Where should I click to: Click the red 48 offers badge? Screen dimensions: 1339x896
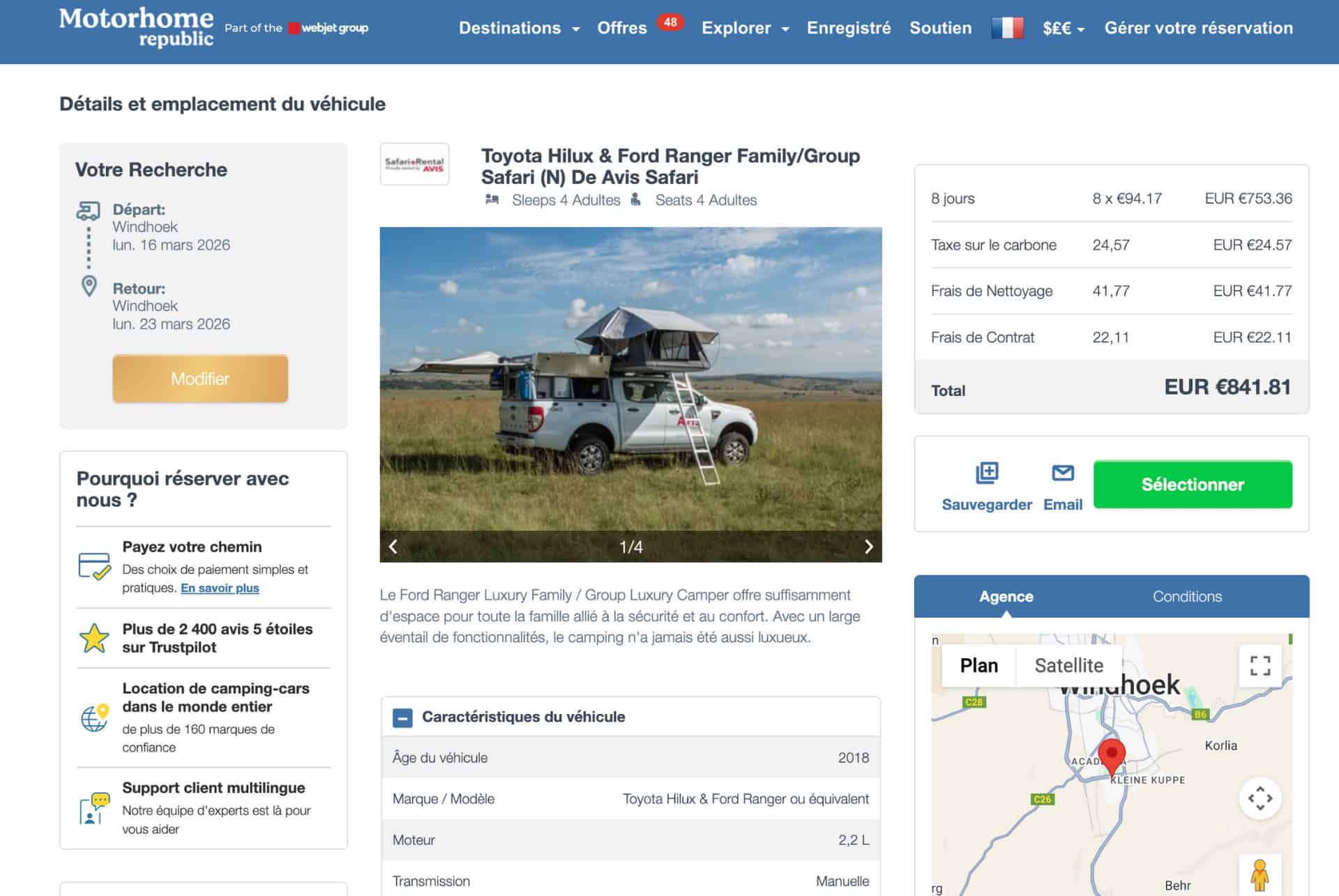point(670,22)
